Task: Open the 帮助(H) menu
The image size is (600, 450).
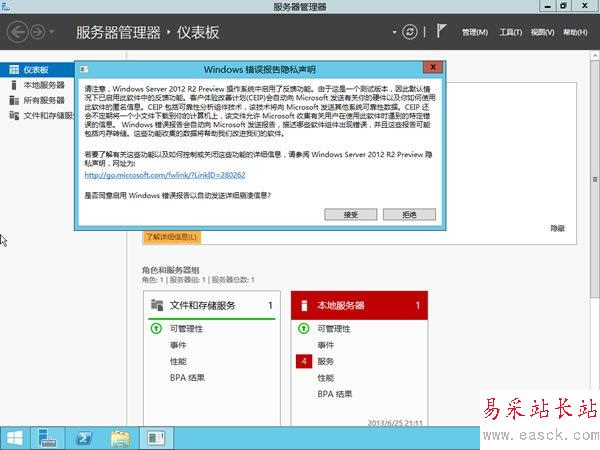Action: pos(575,33)
